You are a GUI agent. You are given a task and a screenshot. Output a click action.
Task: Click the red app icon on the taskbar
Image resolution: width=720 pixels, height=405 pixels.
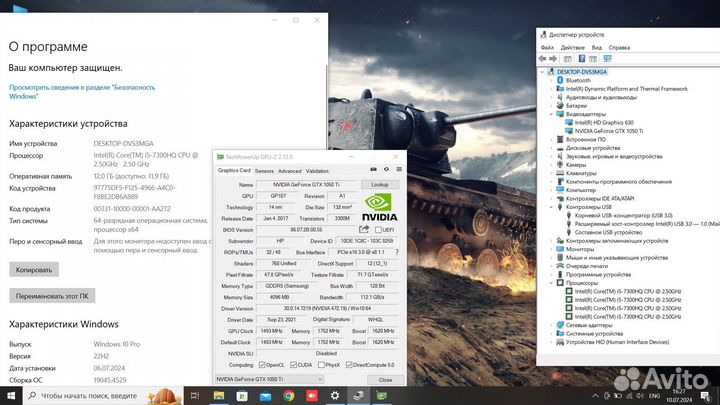(312, 395)
